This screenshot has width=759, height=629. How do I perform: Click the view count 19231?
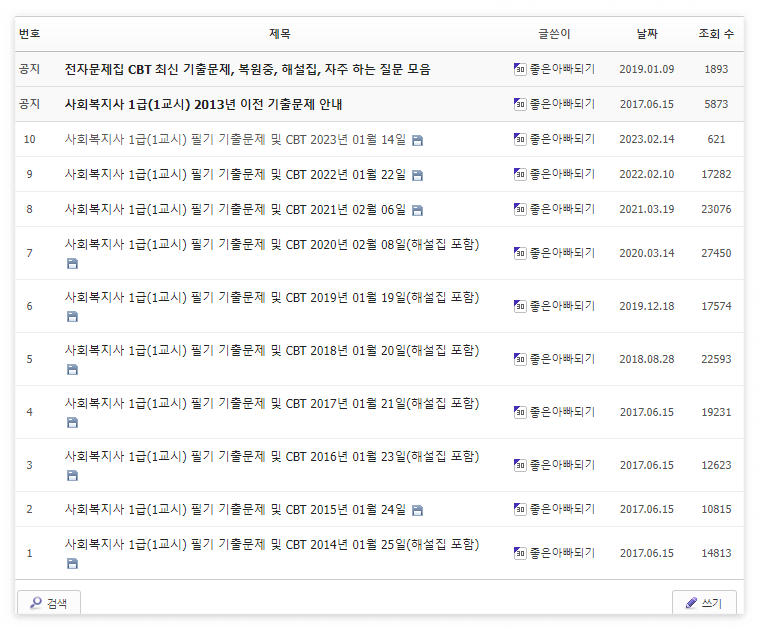[716, 412]
